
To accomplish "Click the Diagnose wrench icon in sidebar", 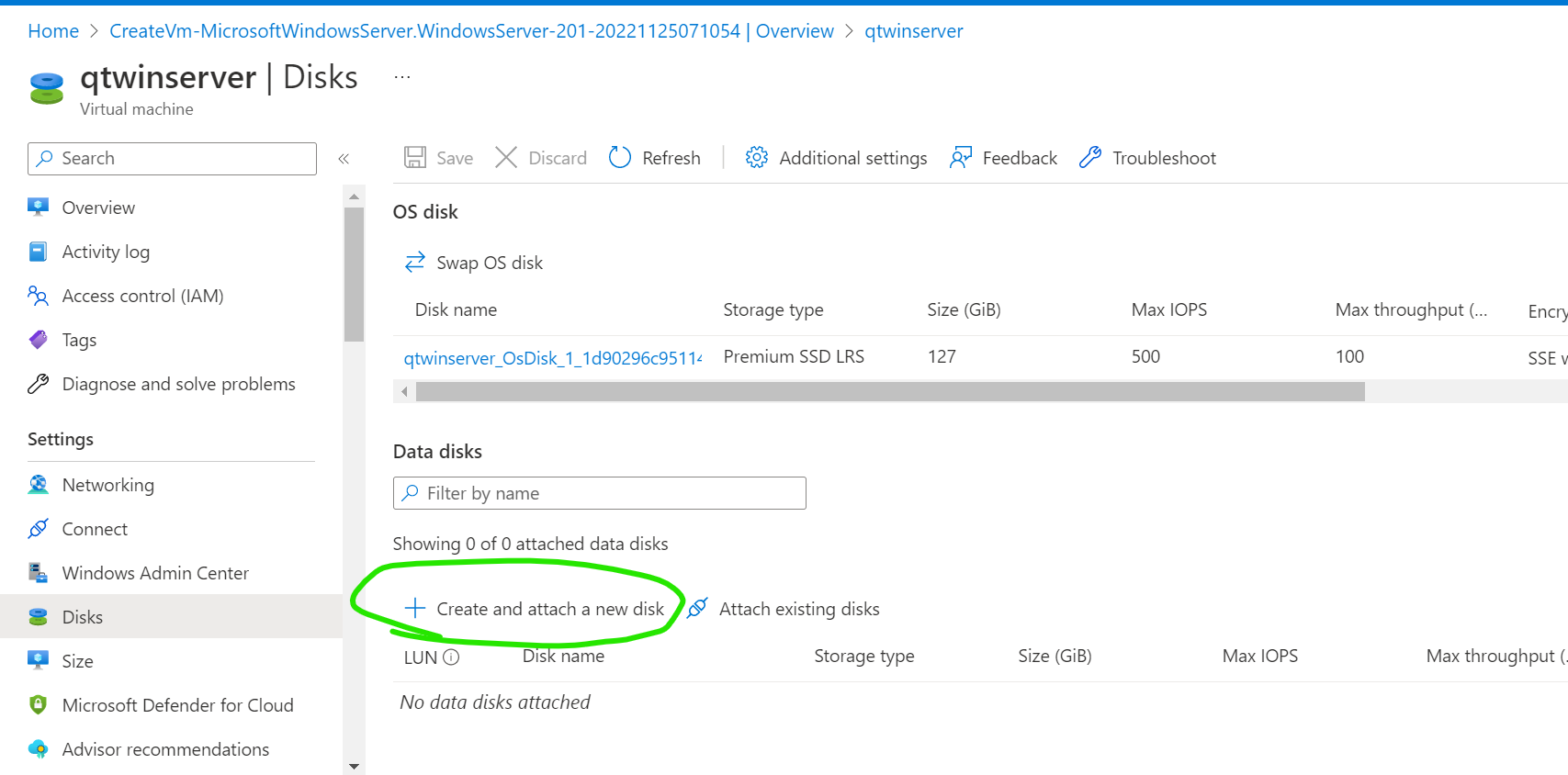I will [38, 384].
